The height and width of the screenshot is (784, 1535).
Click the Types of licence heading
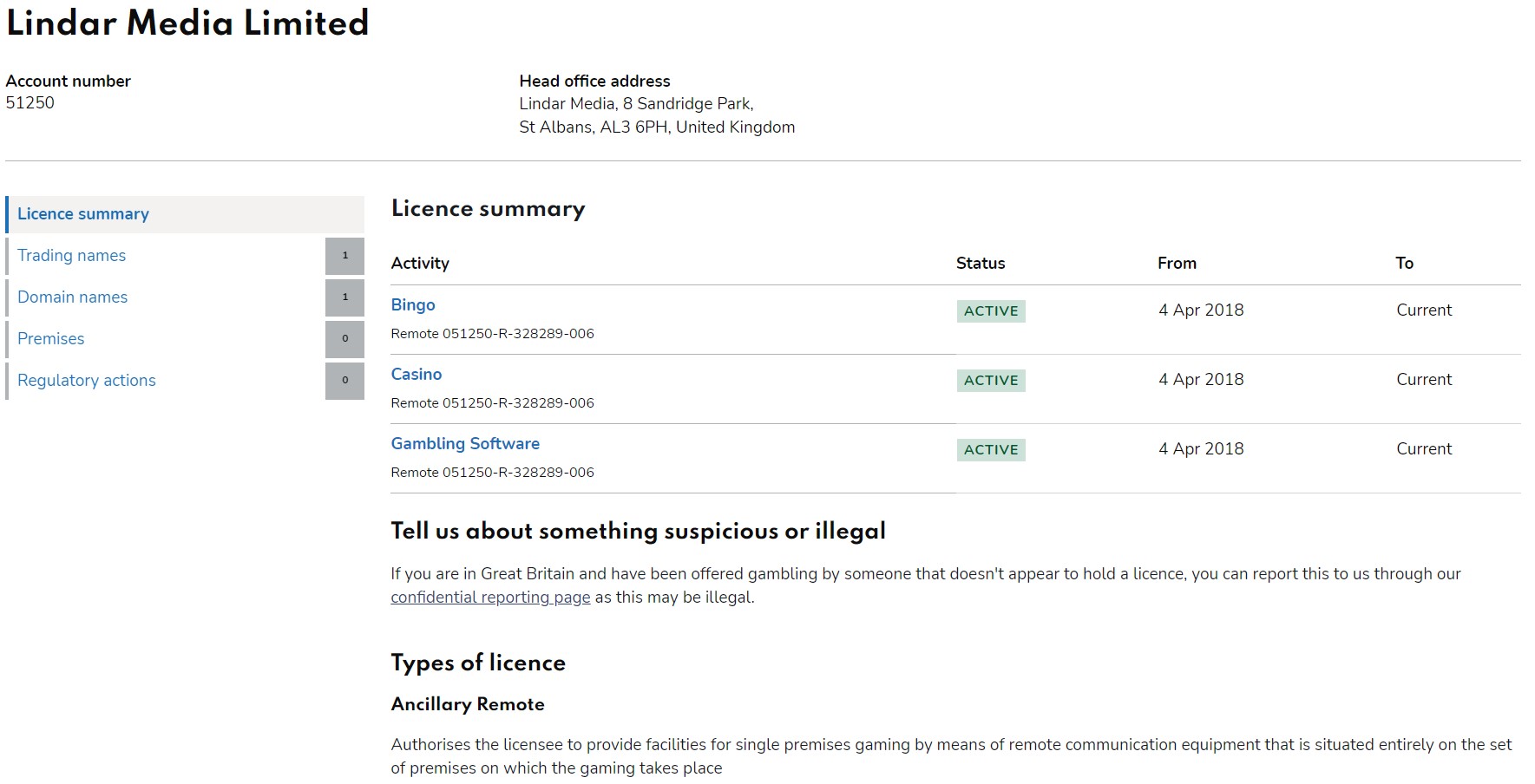point(478,663)
